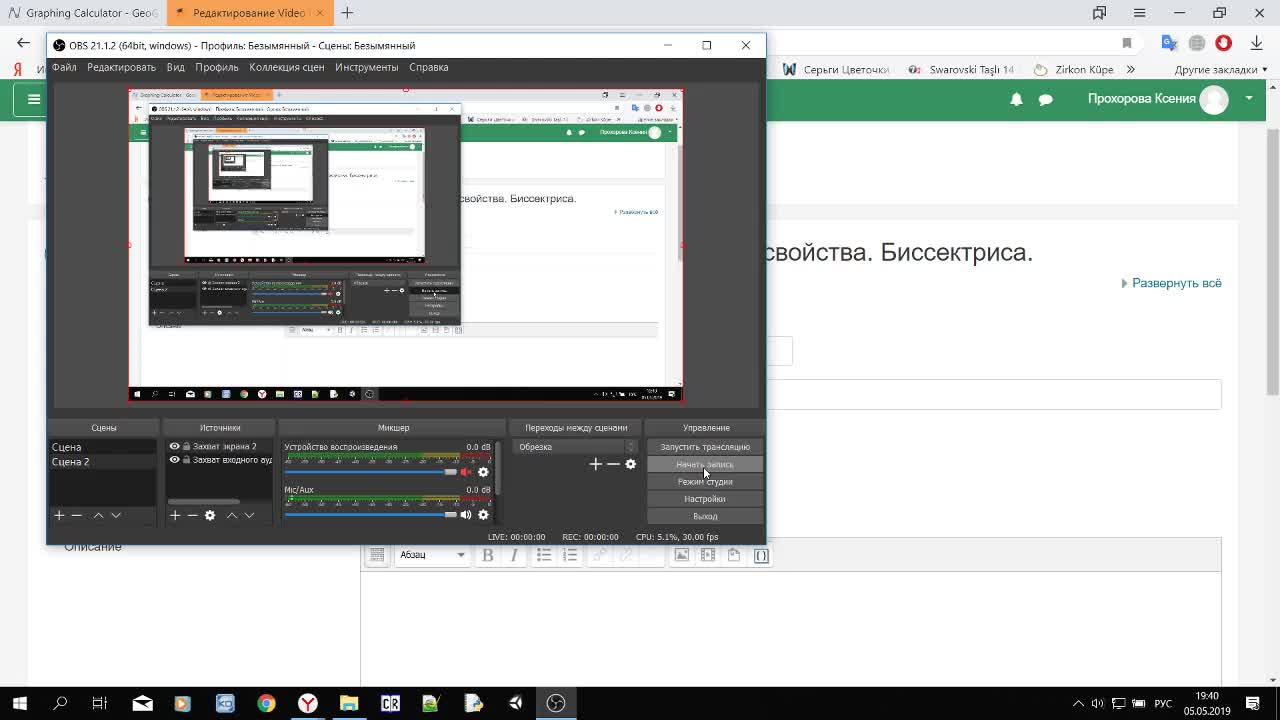Open the Файл menu in OBS

(x=64, y=67)
